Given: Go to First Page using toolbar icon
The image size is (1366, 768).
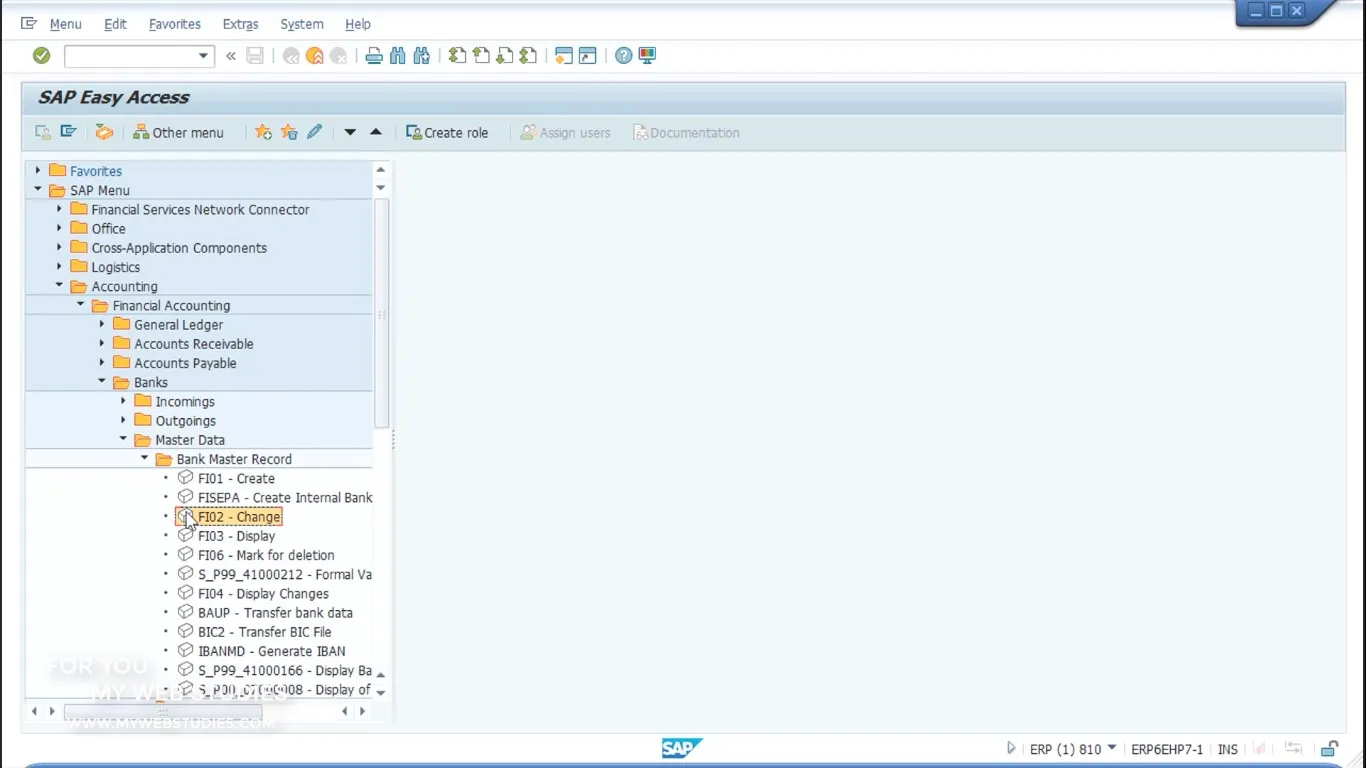Looking at the screenshot, I should pyautogui.click(x=457, y=56).
